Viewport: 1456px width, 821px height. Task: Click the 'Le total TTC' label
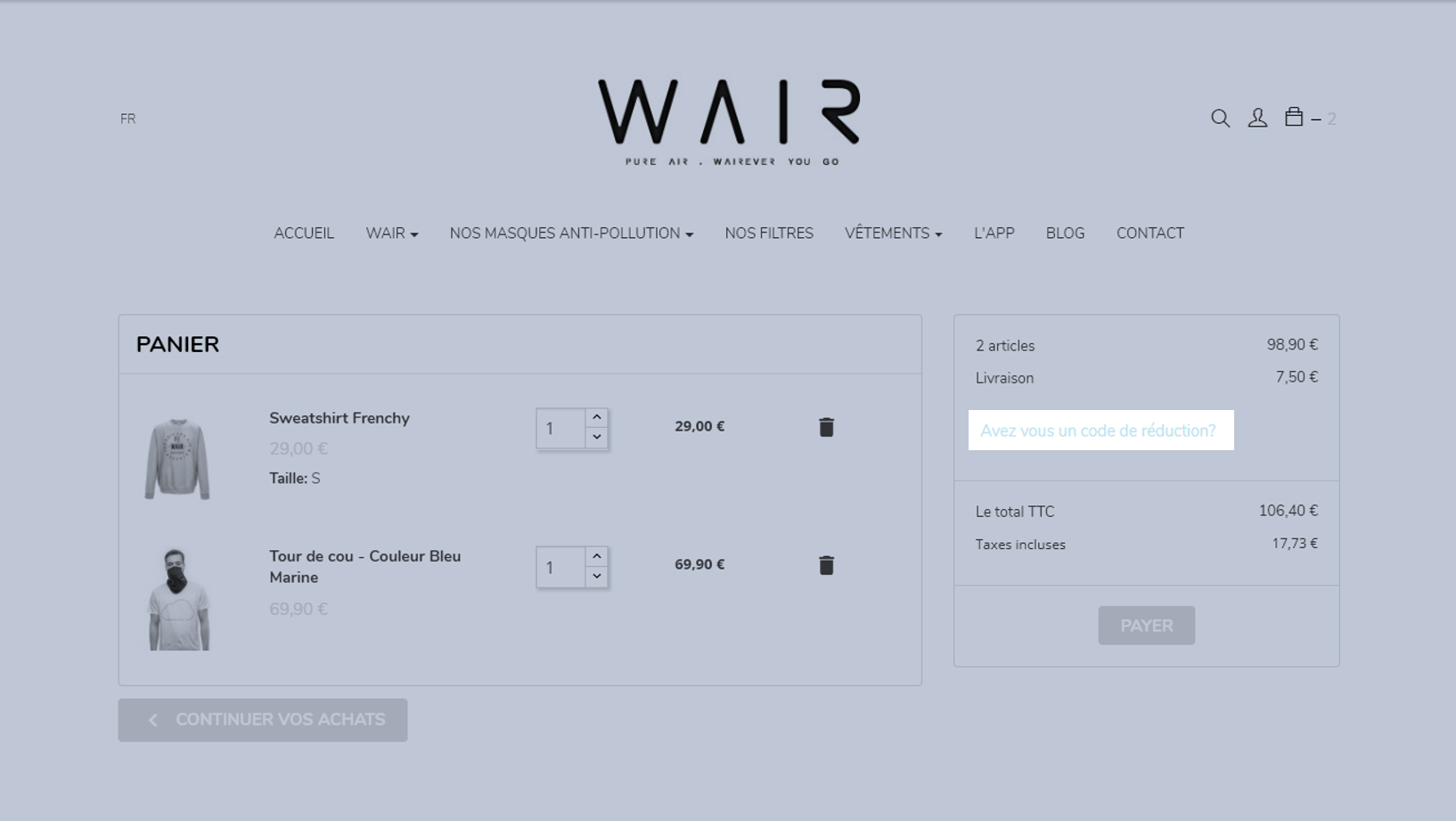[1015, 512]
